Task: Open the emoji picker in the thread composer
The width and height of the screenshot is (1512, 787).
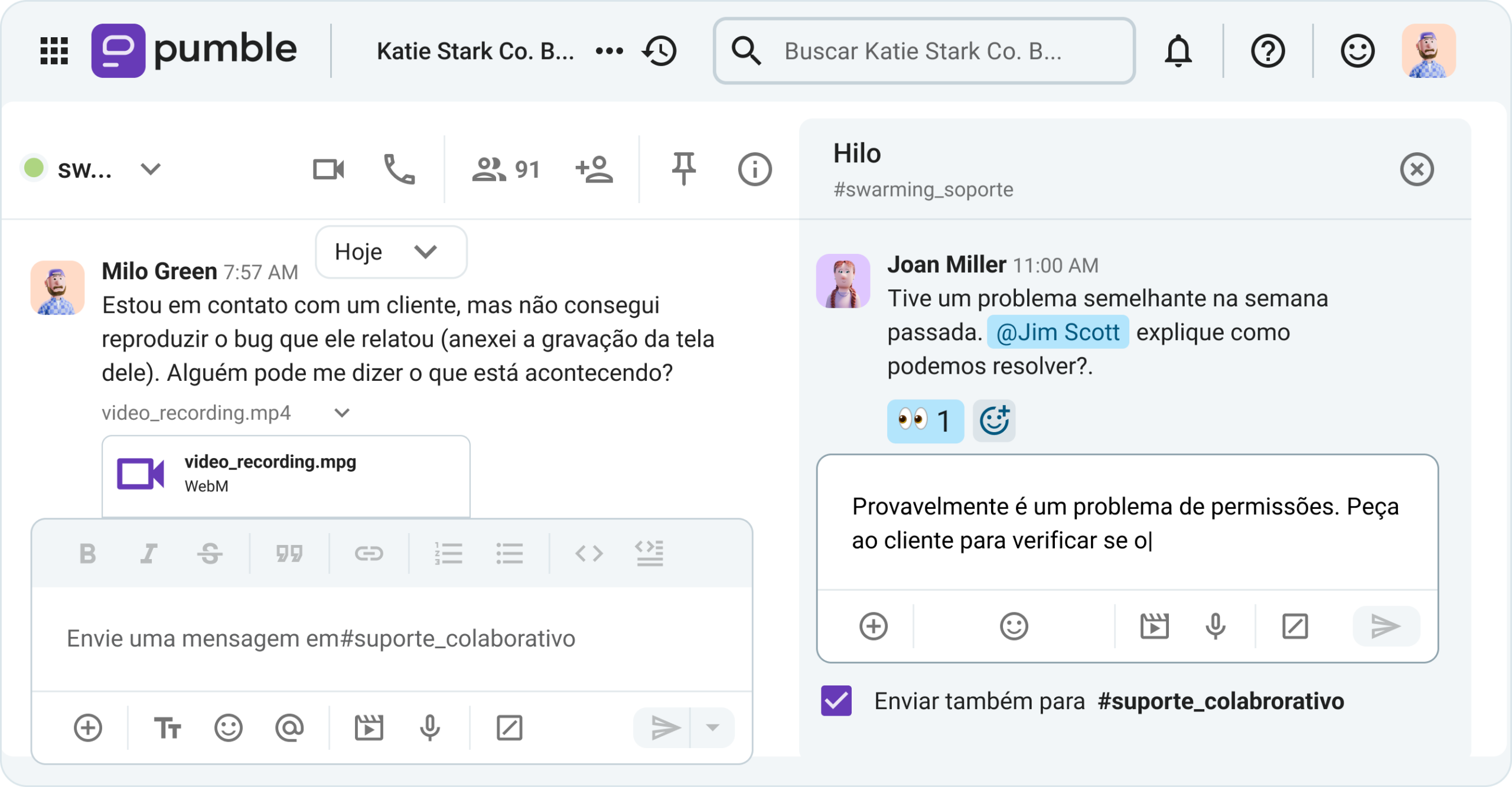Action: pos(1015,627)
